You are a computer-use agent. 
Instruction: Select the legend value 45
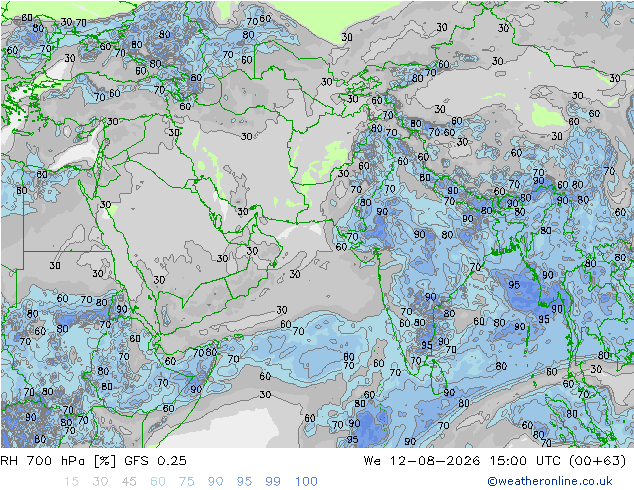click(129, 482)
